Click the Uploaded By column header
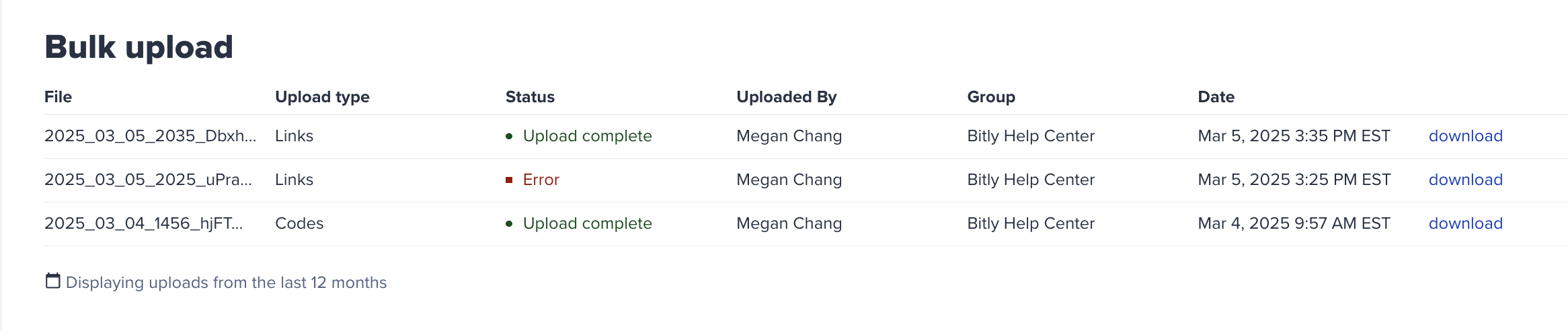 (x=786, y=97)
